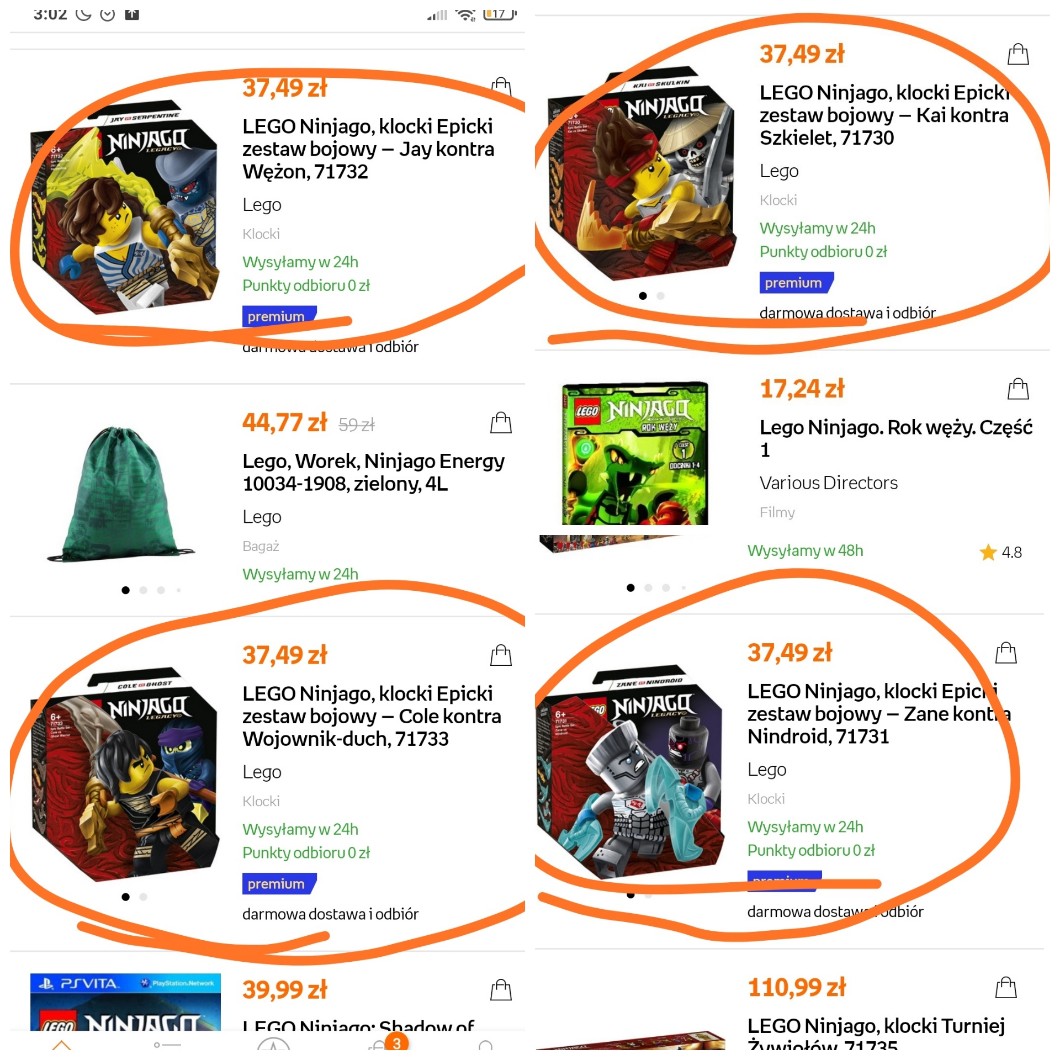Open Zane kontra Nindroid box image
The height and width of the screenshot is (1060, 1060).
[x=631, y=773]
